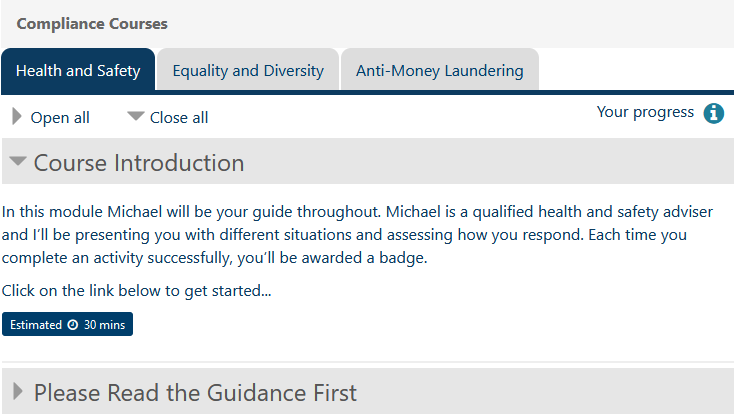Viewport: 734px width, 418px height.
Task: Collapse Course Introduction using its arrow
Action: 18,162
